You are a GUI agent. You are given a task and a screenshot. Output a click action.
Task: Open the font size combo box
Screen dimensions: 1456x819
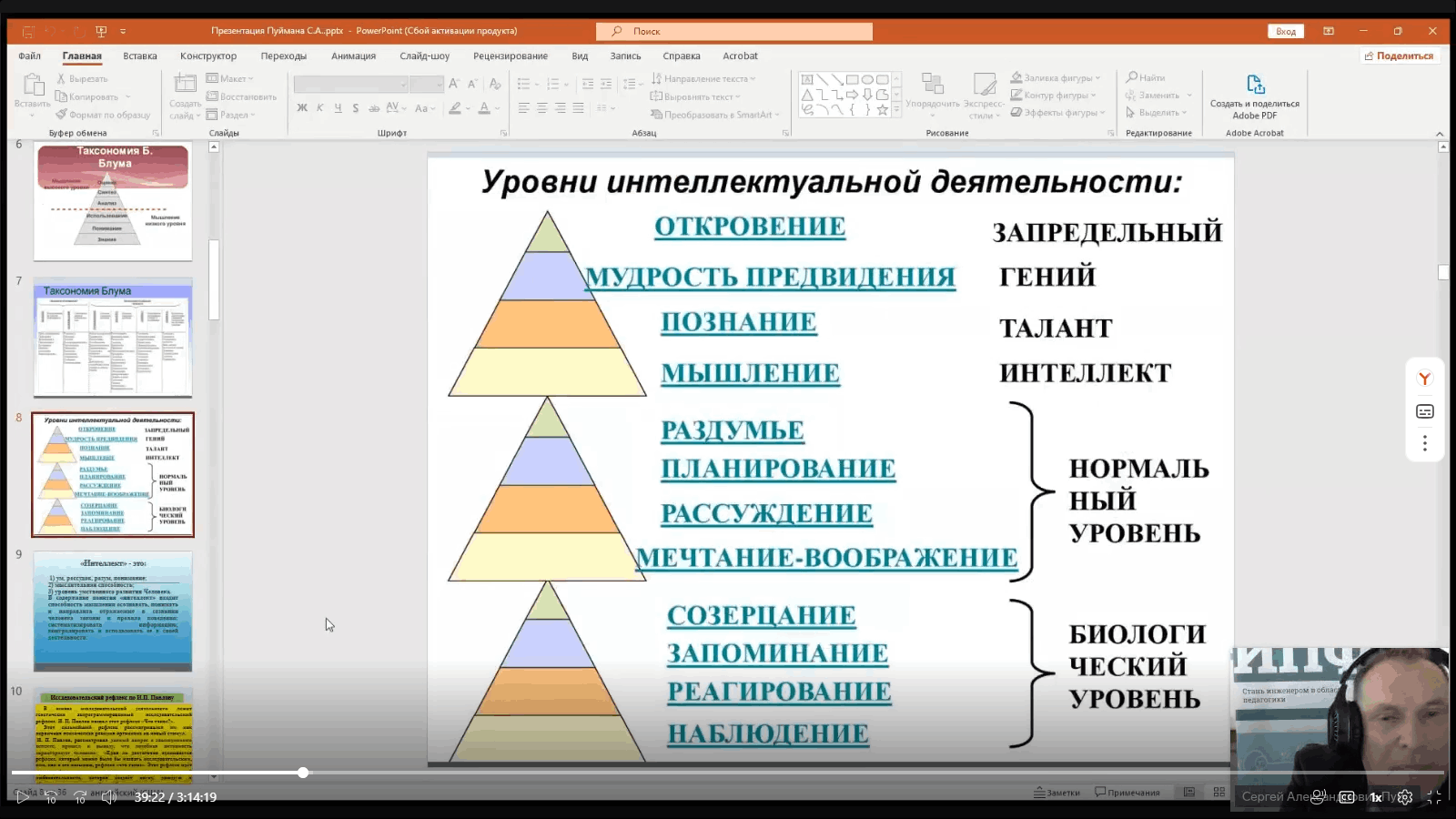point(427,85)
